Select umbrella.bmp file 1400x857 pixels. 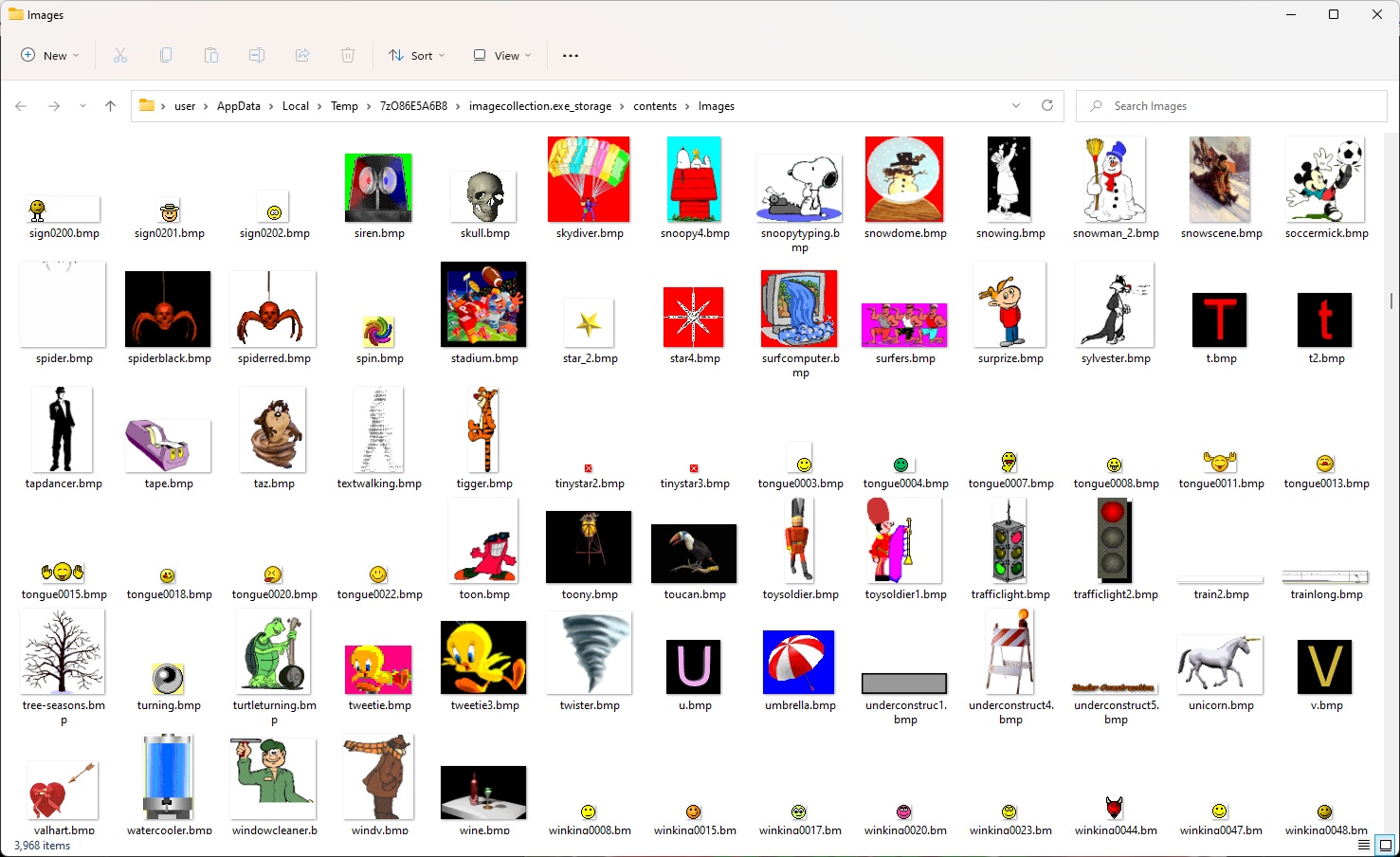(x=799, y=662)
